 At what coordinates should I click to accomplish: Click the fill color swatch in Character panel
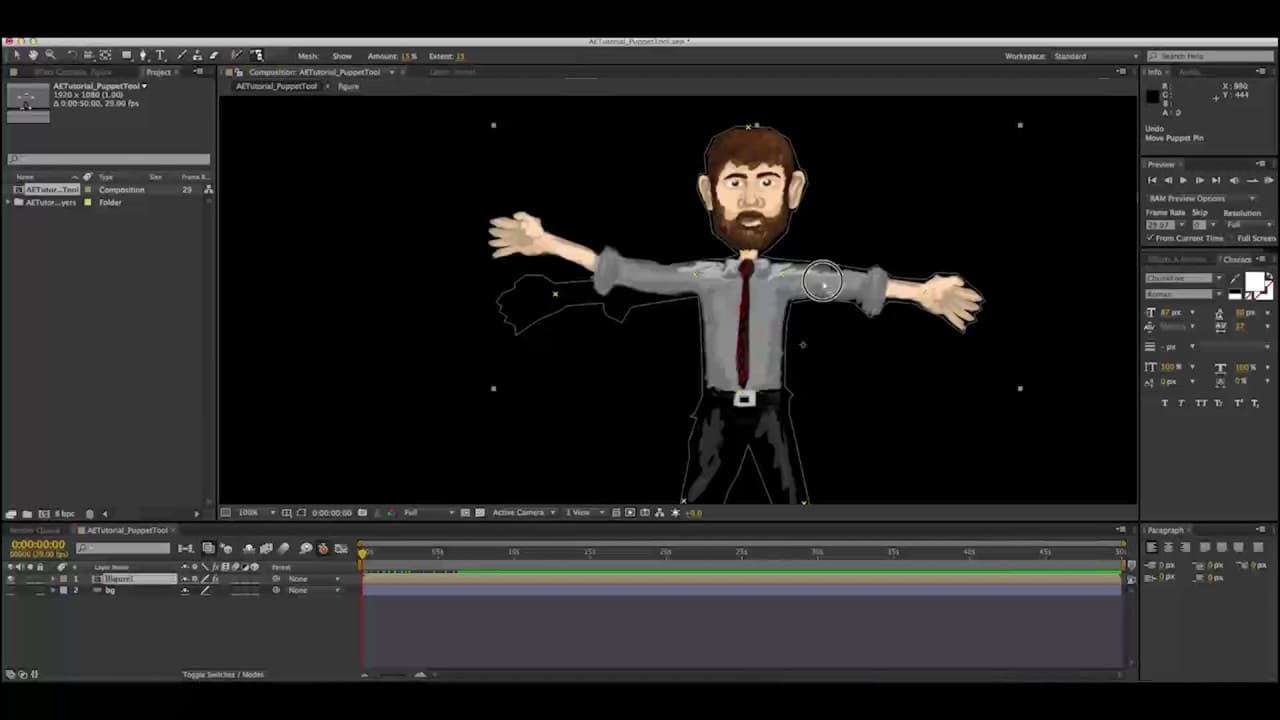[x=1255, y=282]
